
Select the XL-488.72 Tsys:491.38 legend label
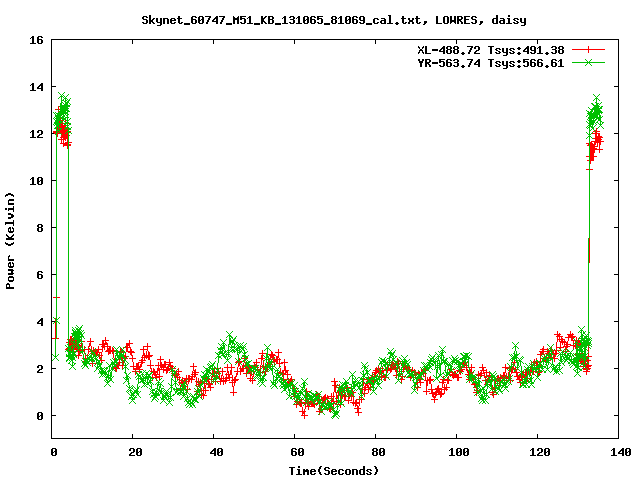coord(491,50)
